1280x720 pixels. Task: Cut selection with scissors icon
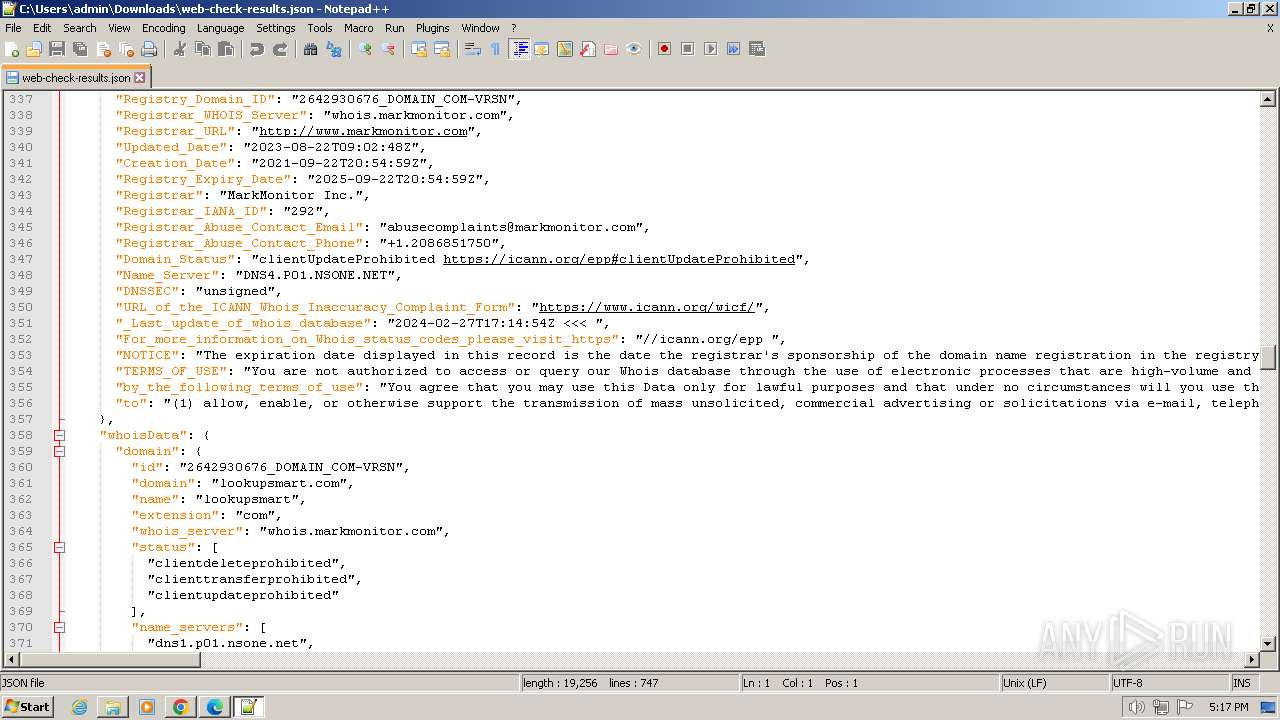pos(180,49)
